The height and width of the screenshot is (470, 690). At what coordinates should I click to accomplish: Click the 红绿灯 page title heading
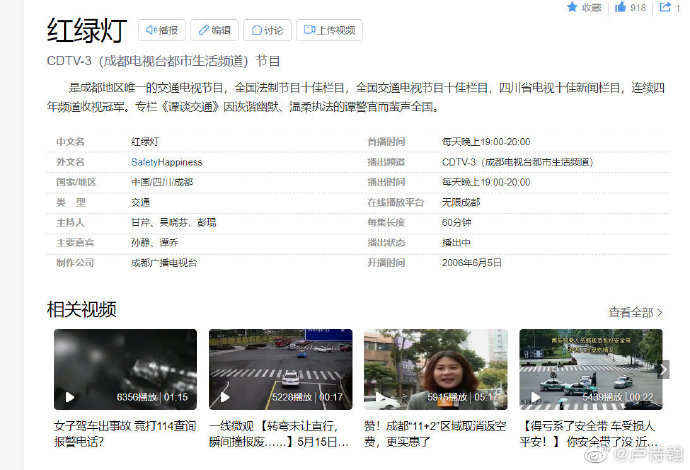(86, 31)
